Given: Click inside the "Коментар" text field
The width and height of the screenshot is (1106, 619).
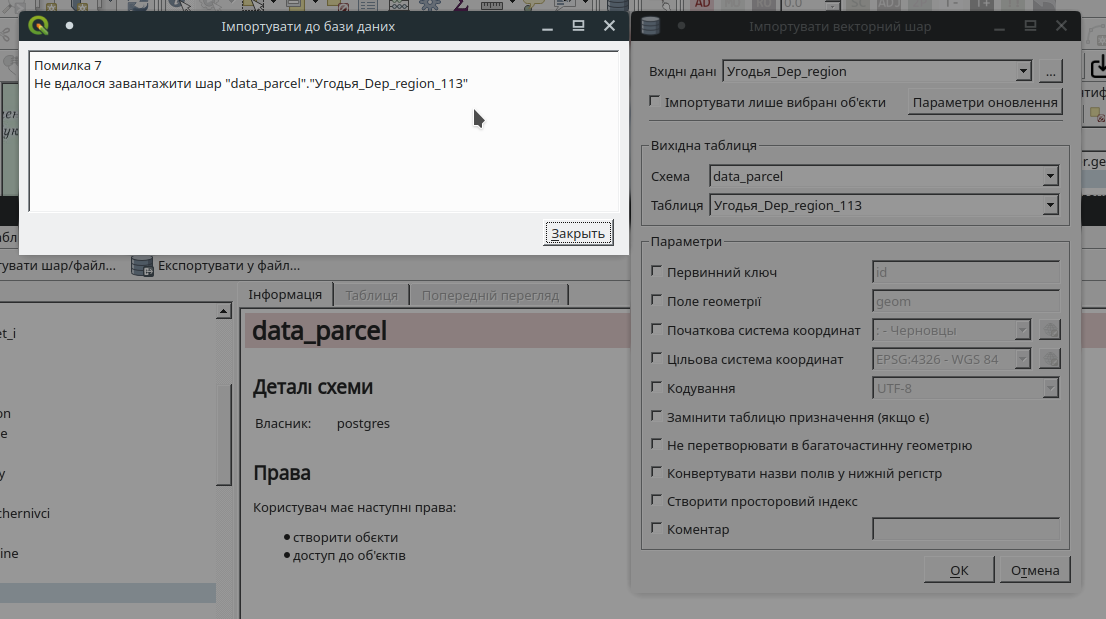Looking at the screenshot, I should click(965, 529).
